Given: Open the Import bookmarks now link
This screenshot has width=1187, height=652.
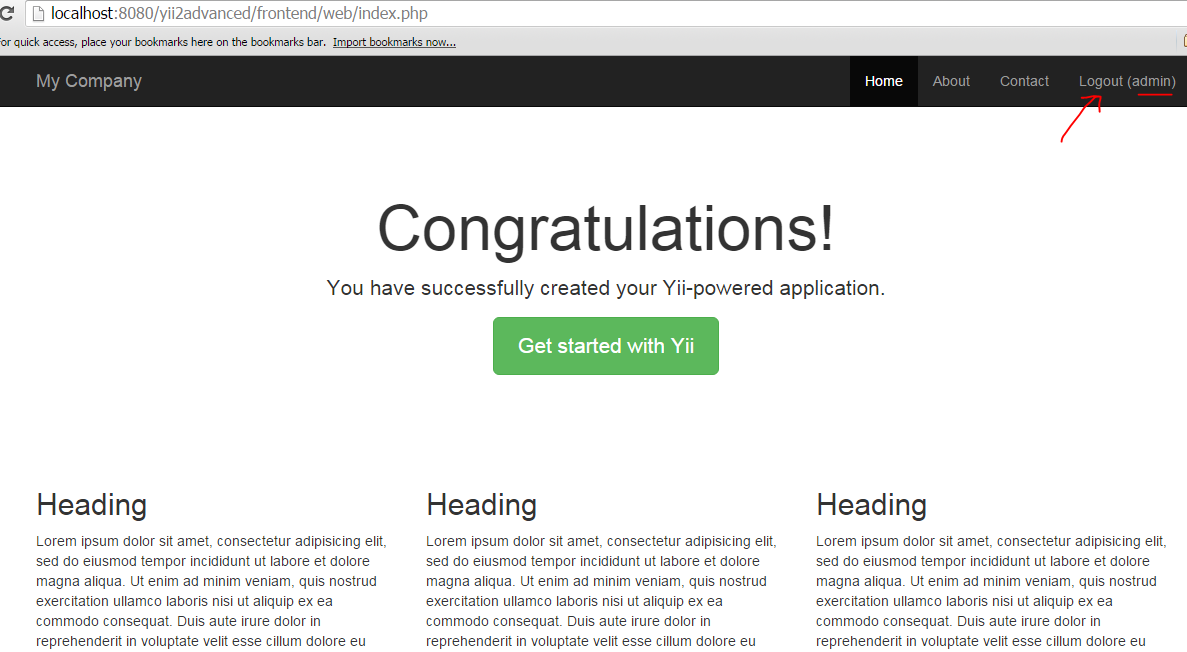Looking at the screenshot, I should tap(394, 42).
